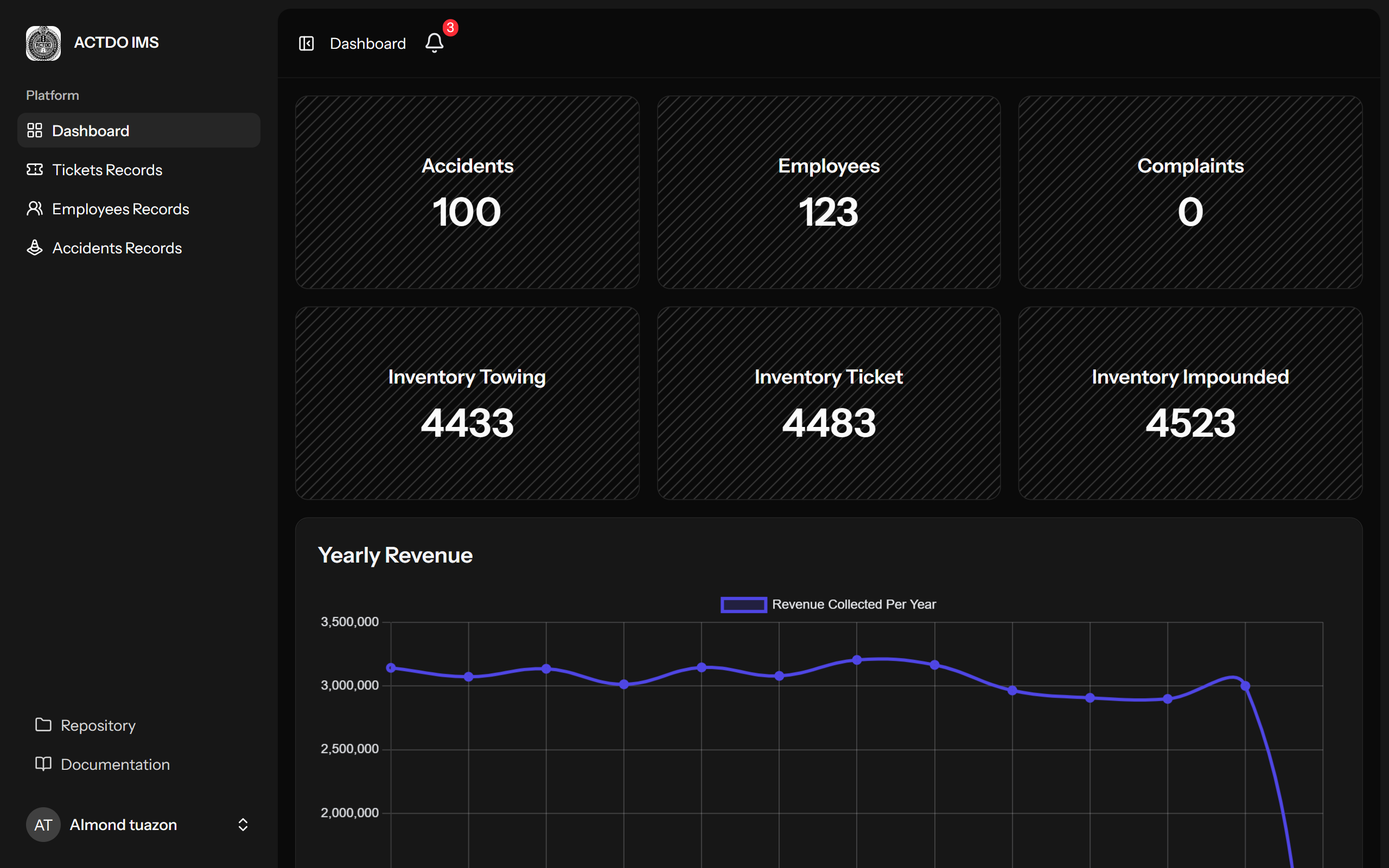The image size is (1389, 868).
Task: Click the Documentation book icon
Action: tap(43, 763)
